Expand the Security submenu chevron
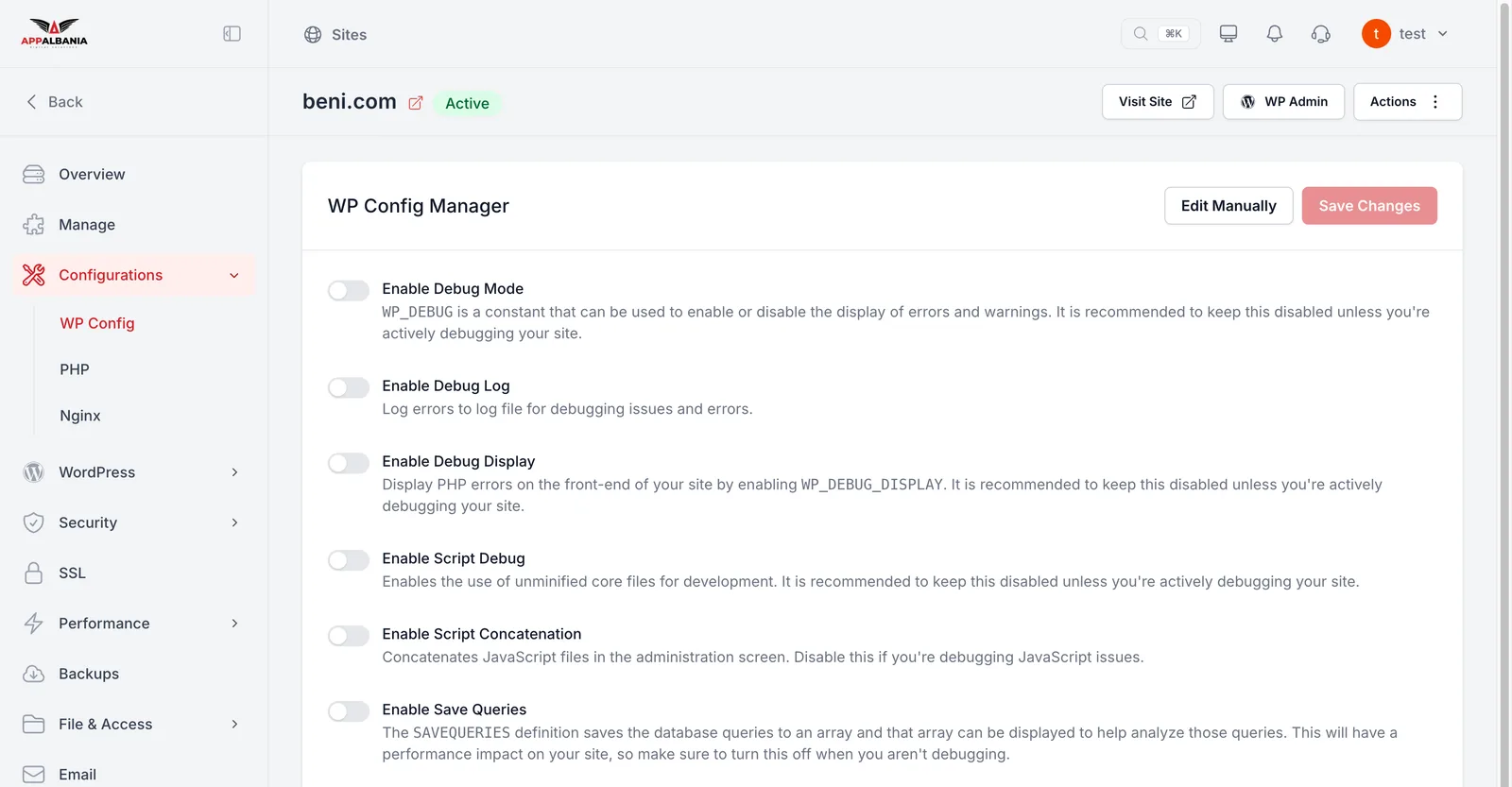This screenshot has height=787, width=1512. tap(234, 522)
